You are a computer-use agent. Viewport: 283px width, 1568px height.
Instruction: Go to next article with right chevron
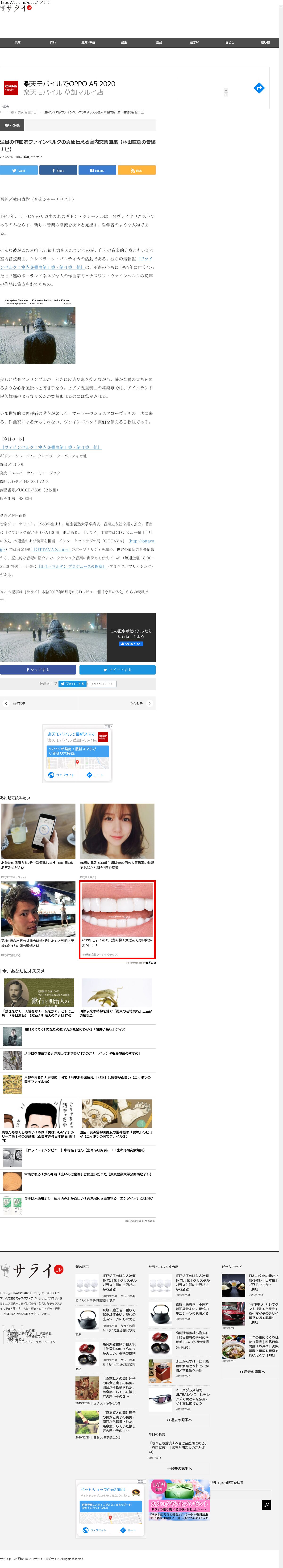coord(149,703)
